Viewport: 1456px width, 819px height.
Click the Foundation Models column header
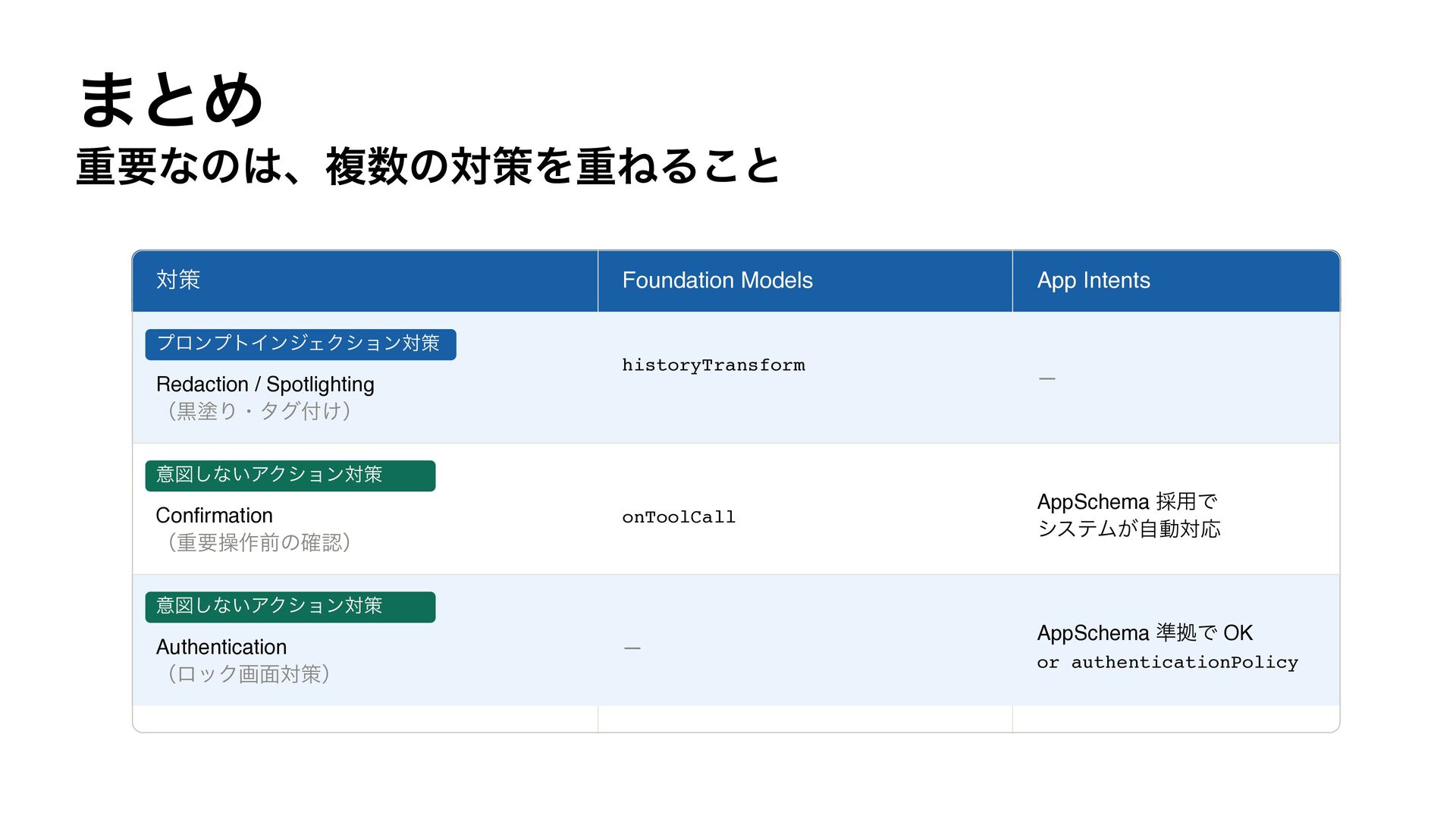click(x=717, y=281)
